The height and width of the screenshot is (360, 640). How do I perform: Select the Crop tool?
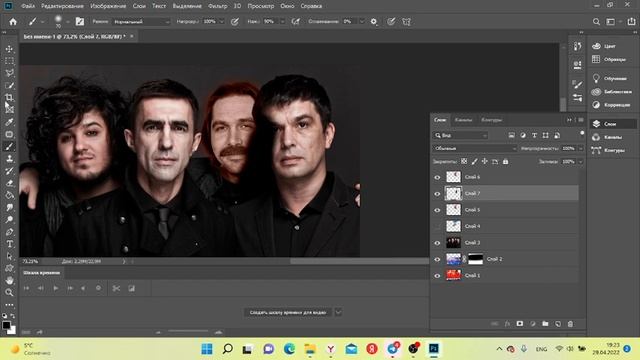[9, 98]
